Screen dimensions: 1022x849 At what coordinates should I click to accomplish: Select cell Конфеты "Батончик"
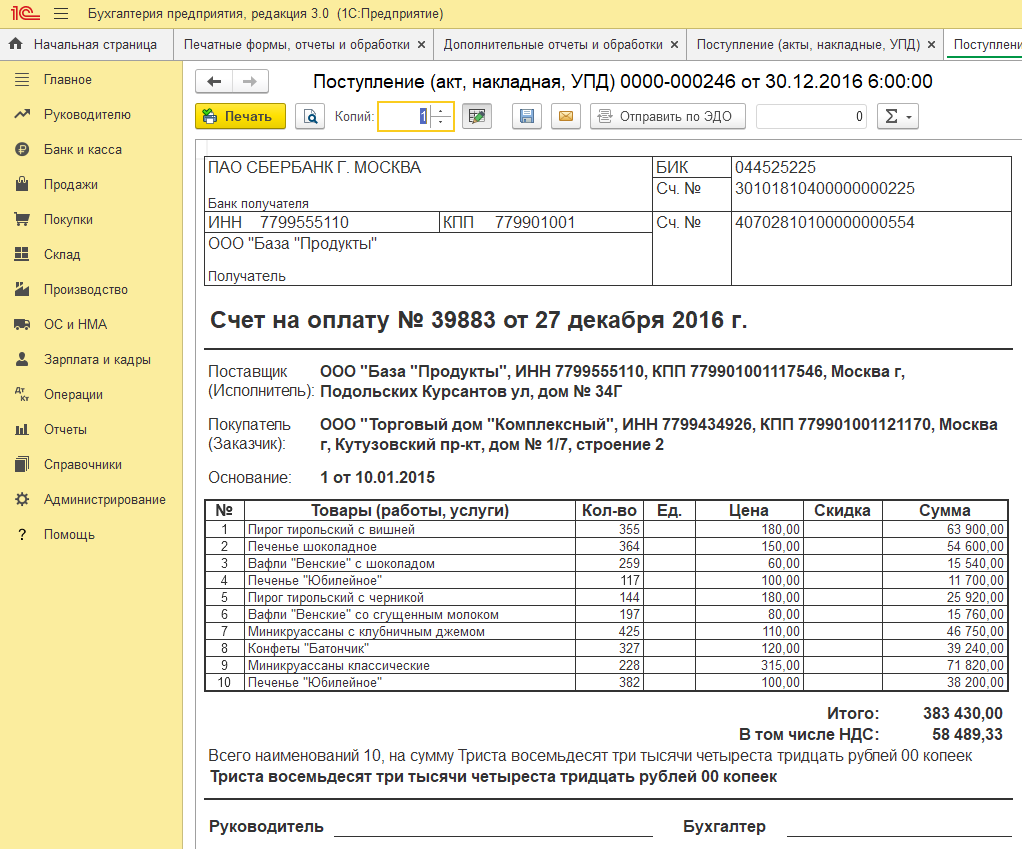pos(409,648)
